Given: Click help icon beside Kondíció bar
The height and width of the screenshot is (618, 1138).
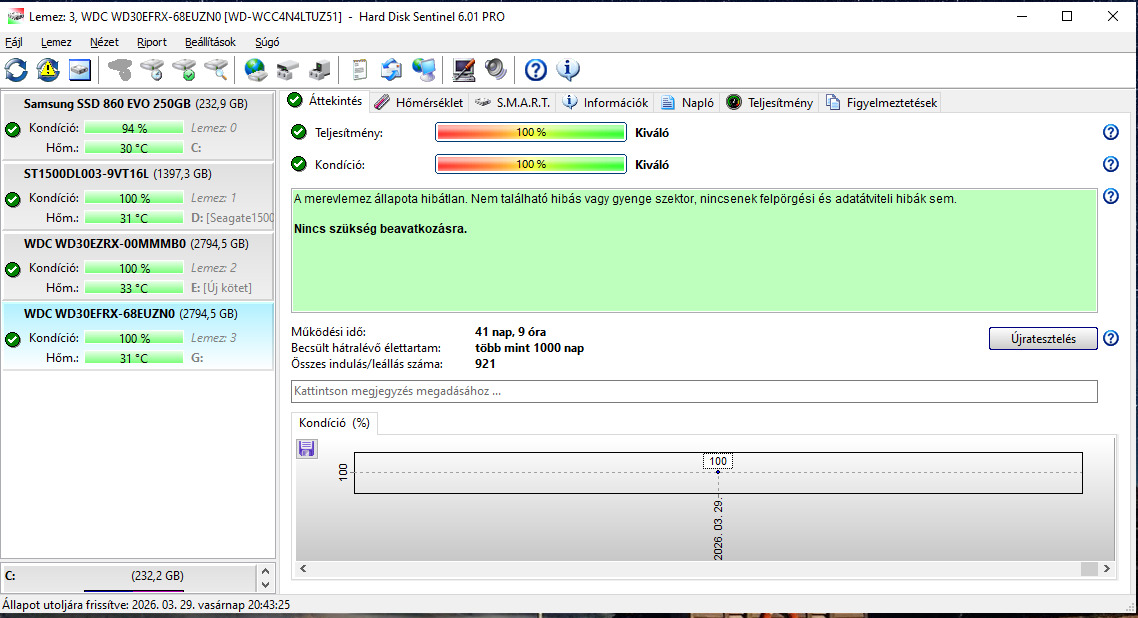Looking at the screenshot, I should pyautogui.click(x=1110, y=164).
